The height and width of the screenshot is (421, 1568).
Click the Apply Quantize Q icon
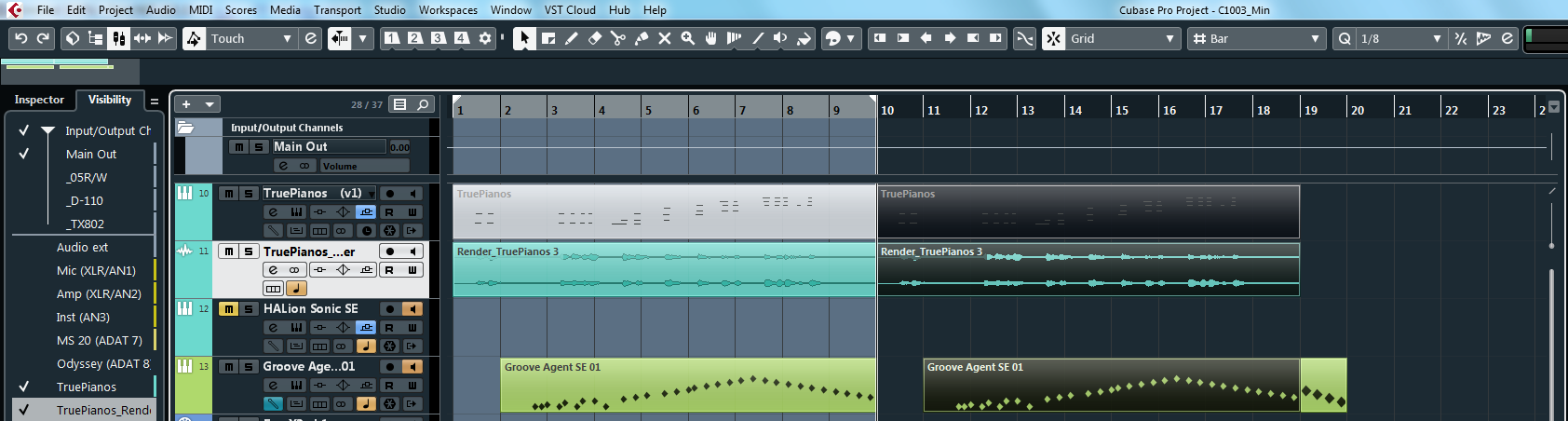(x=1345, y=38)
